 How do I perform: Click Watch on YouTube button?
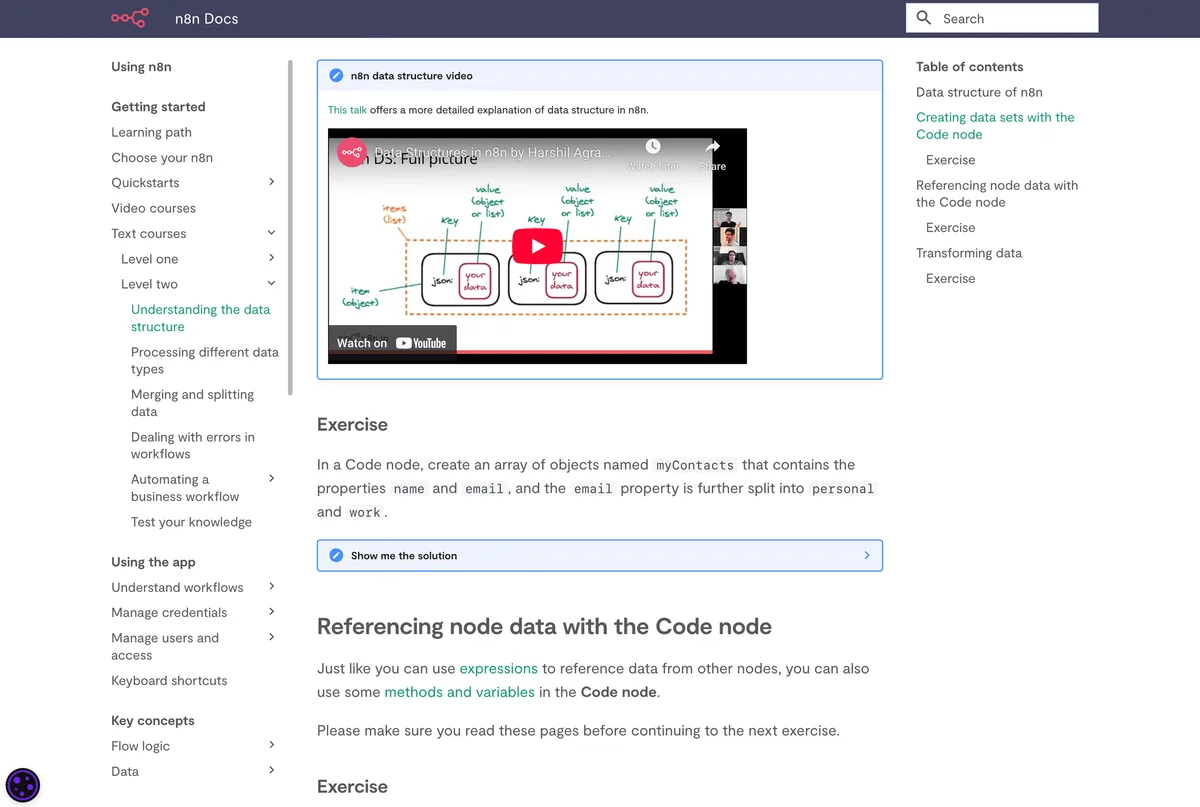click(392, 343)
